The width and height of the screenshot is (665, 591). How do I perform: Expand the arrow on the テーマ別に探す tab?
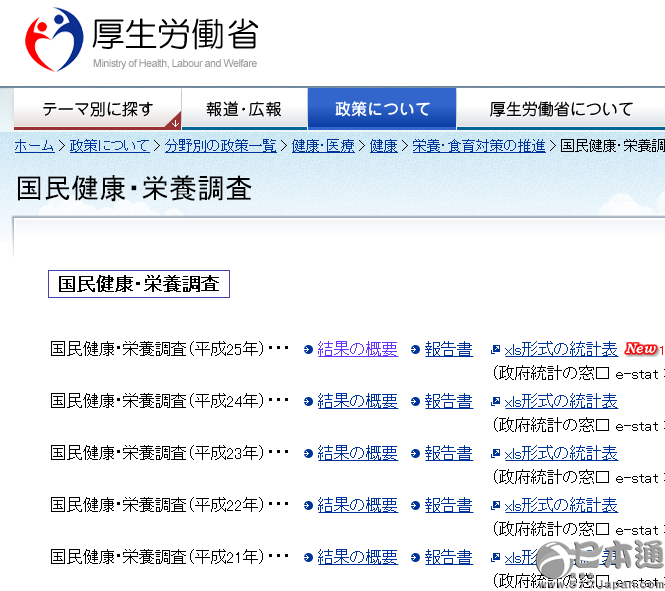(x=175, y=123)
